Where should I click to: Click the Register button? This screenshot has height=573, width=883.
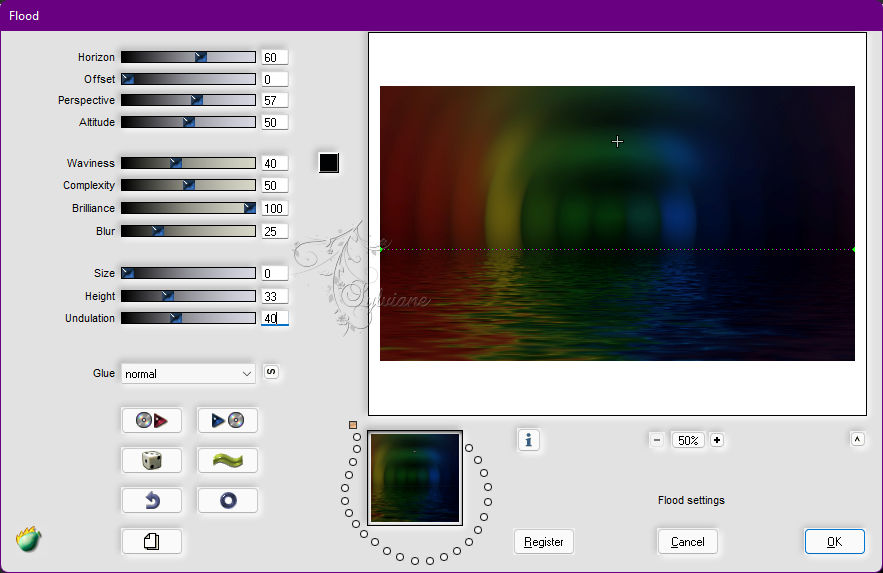543,541
